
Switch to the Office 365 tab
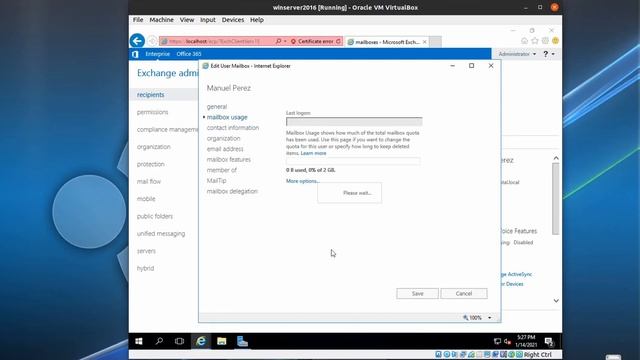189,54
